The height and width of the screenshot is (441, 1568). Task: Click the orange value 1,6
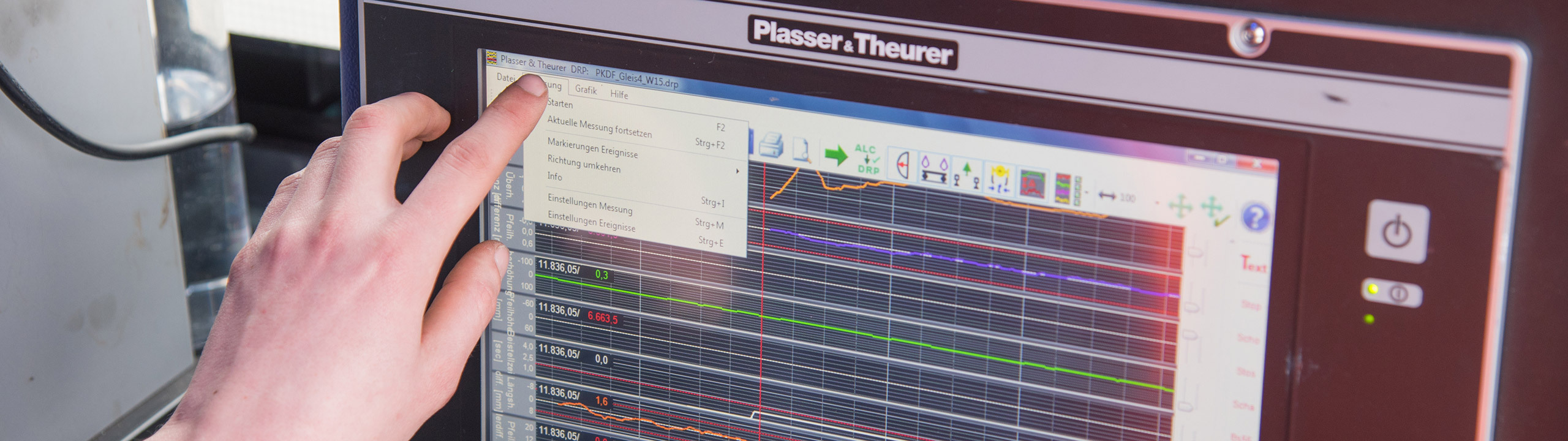601,401
